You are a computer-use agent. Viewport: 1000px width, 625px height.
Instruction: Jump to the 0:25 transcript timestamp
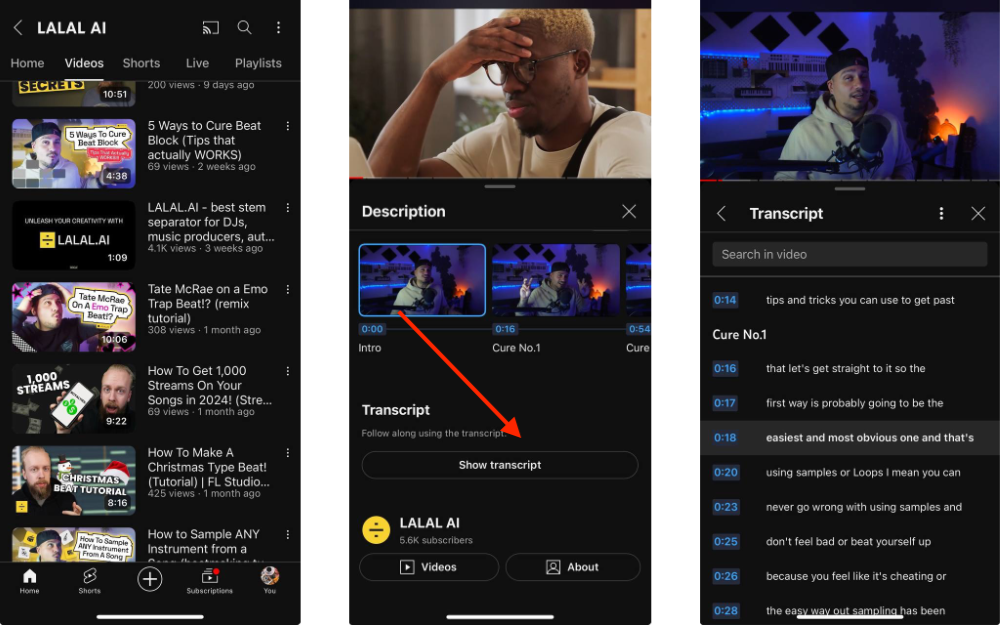pyautogui.click(x=725, y=541)
